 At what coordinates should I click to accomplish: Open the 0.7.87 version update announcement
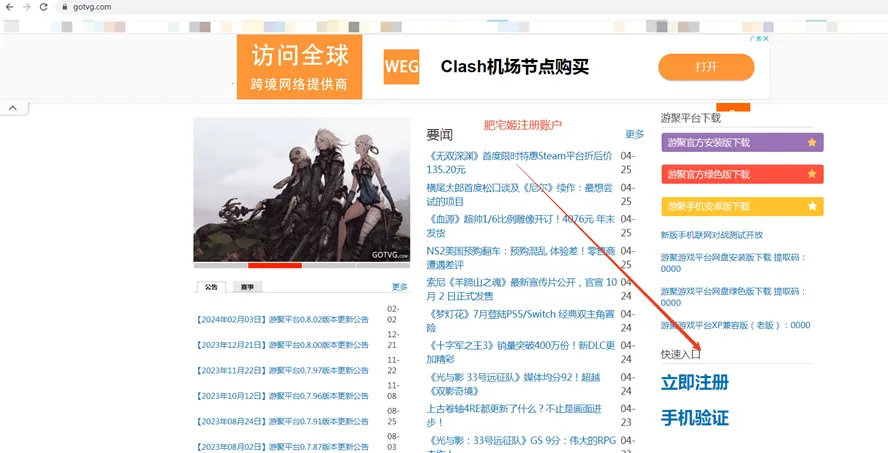(283, 447)
